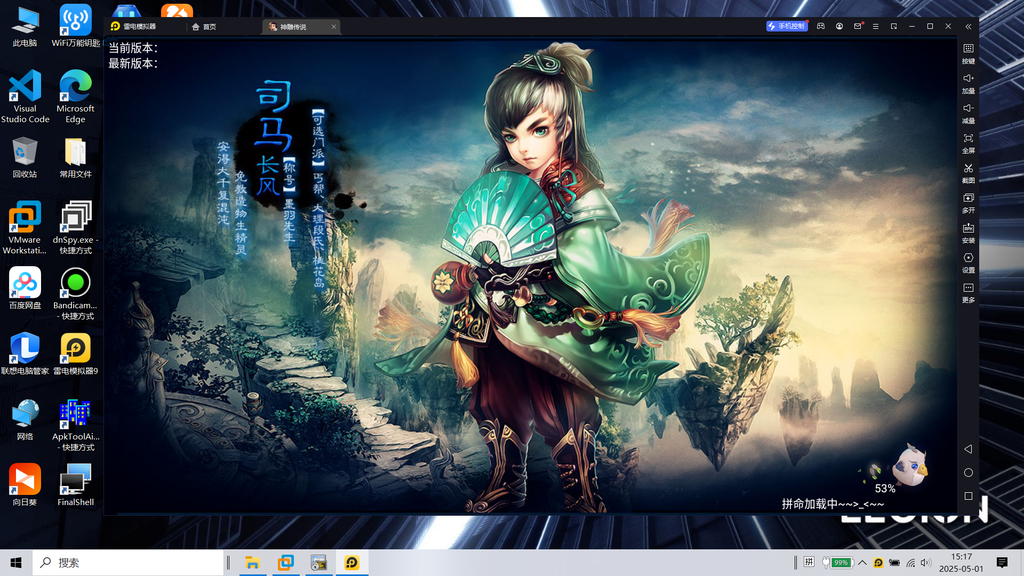Select 向日葵 desktop icon
The width and height of the screenshot is (1024, 576).
[x=25, y=485]
